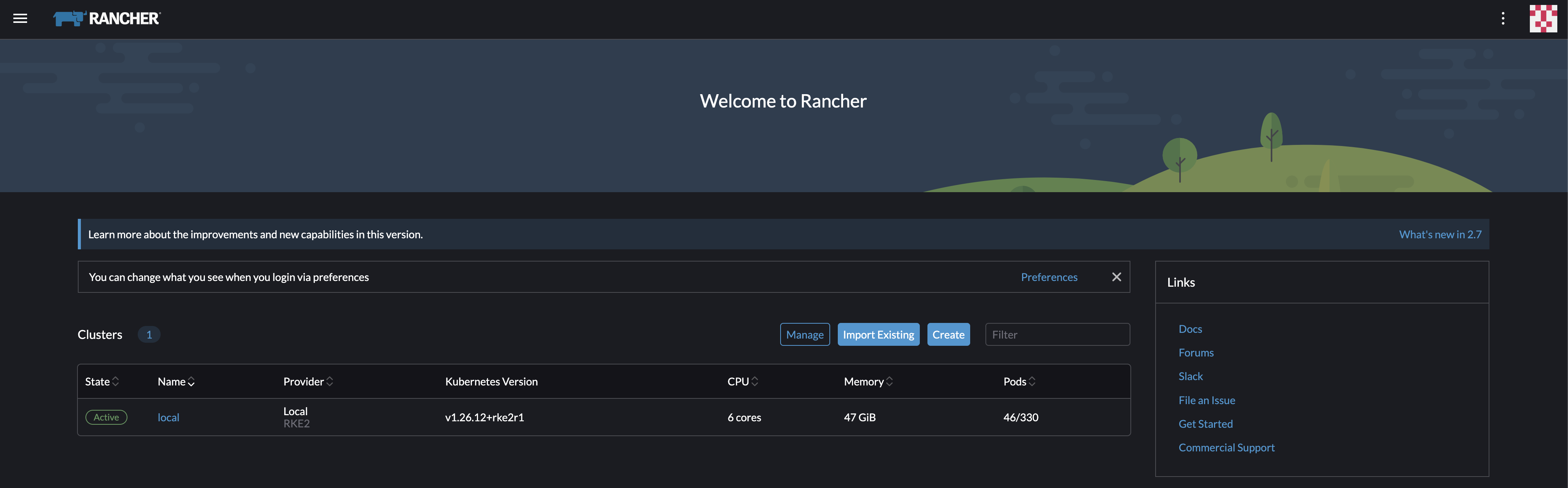
Task: Click the Rancher logo
Action: pyautogui.click(x=107, y=18)
